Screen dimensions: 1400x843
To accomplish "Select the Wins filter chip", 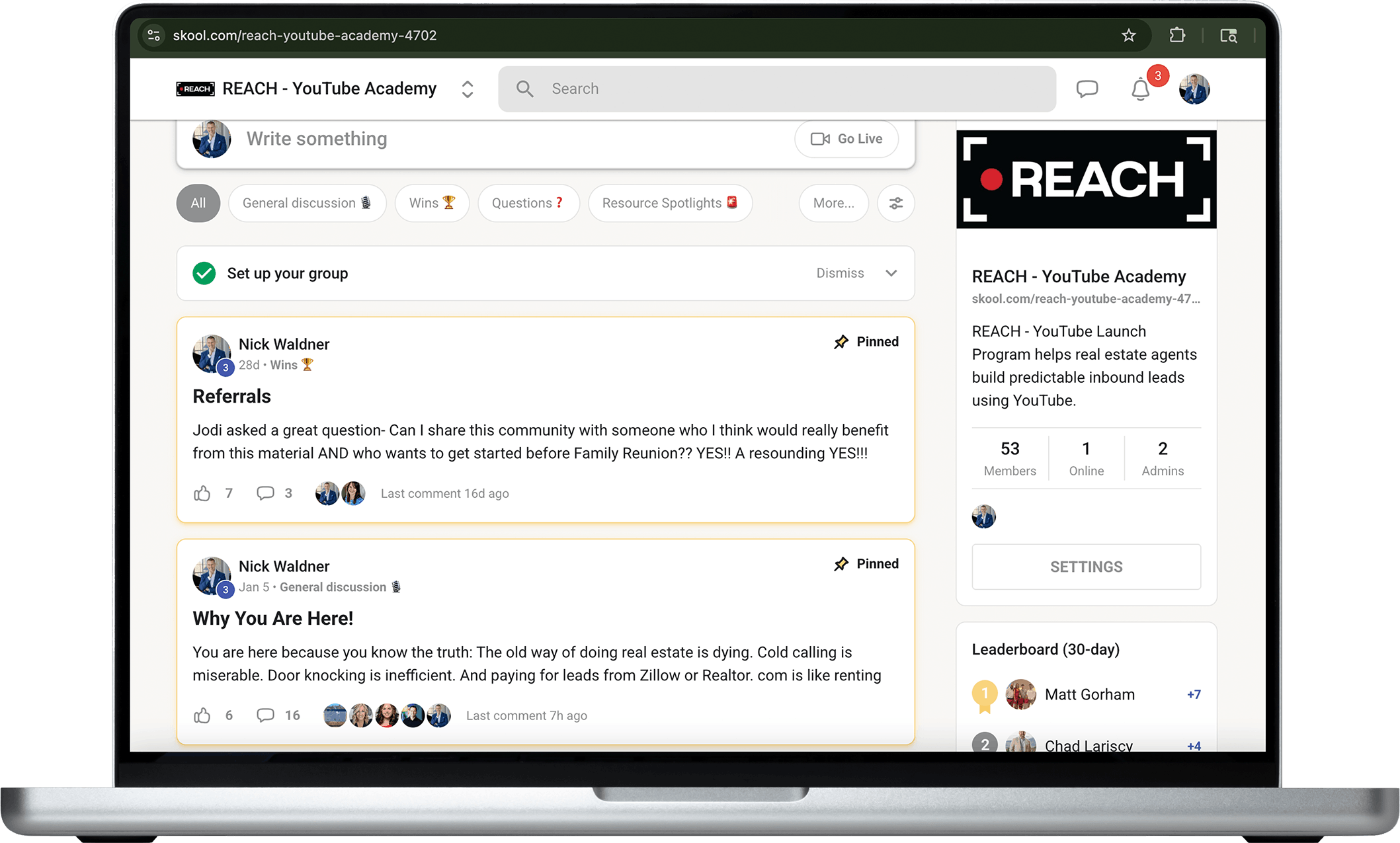I will coord(432,203).
